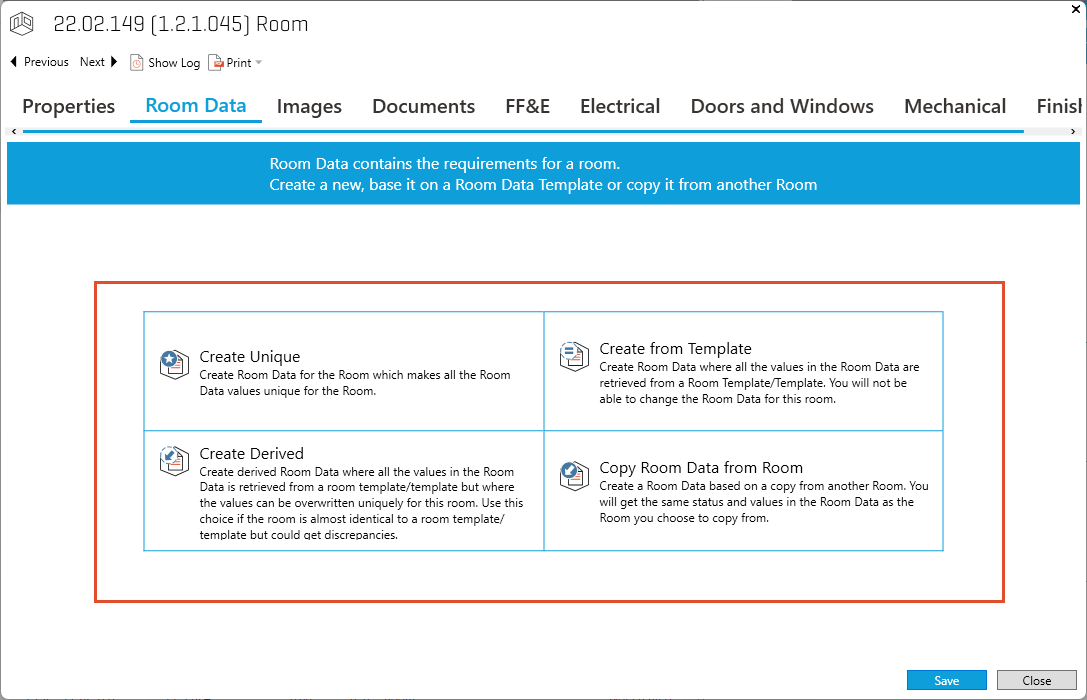
Task: Click the application logo in title bar
Action: click(x=22, y=24)
